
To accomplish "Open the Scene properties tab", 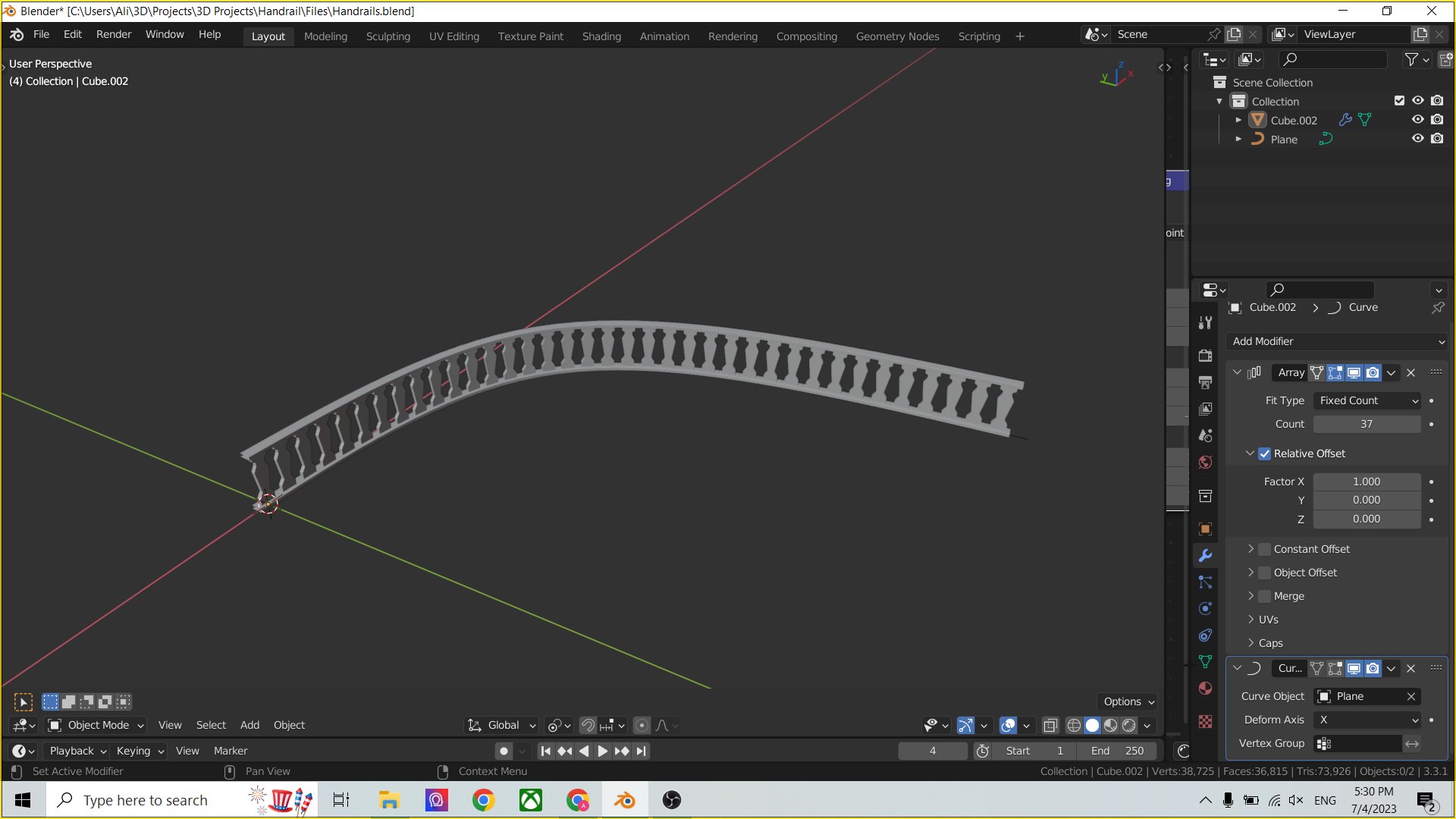I will [x=1205, y=435].
